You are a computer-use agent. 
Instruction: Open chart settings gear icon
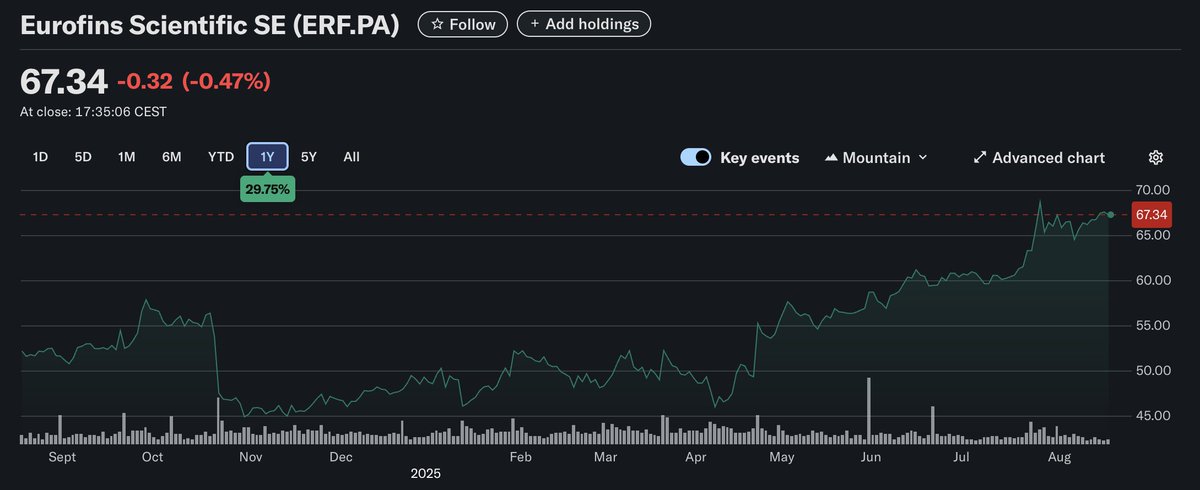(1156, 157)
